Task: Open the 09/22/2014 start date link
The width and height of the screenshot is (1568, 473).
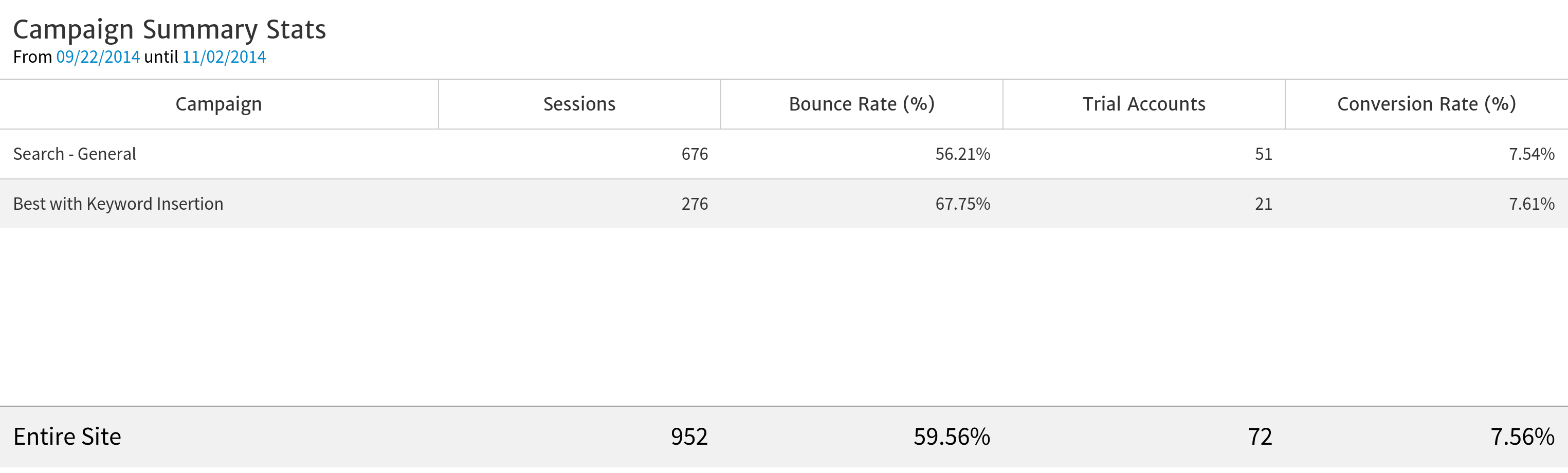Action: click(97, 57)
